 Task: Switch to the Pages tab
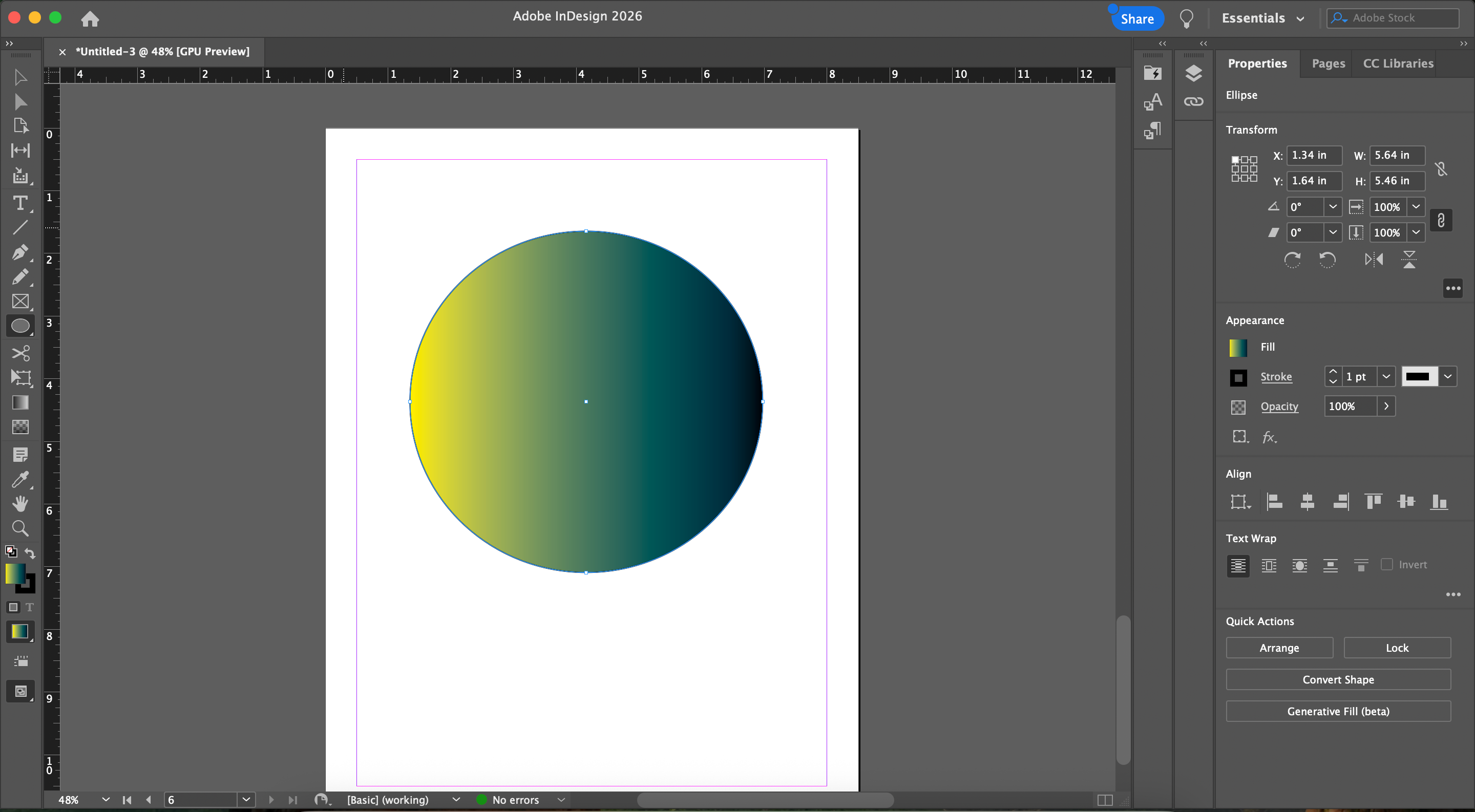(1328, 63)
